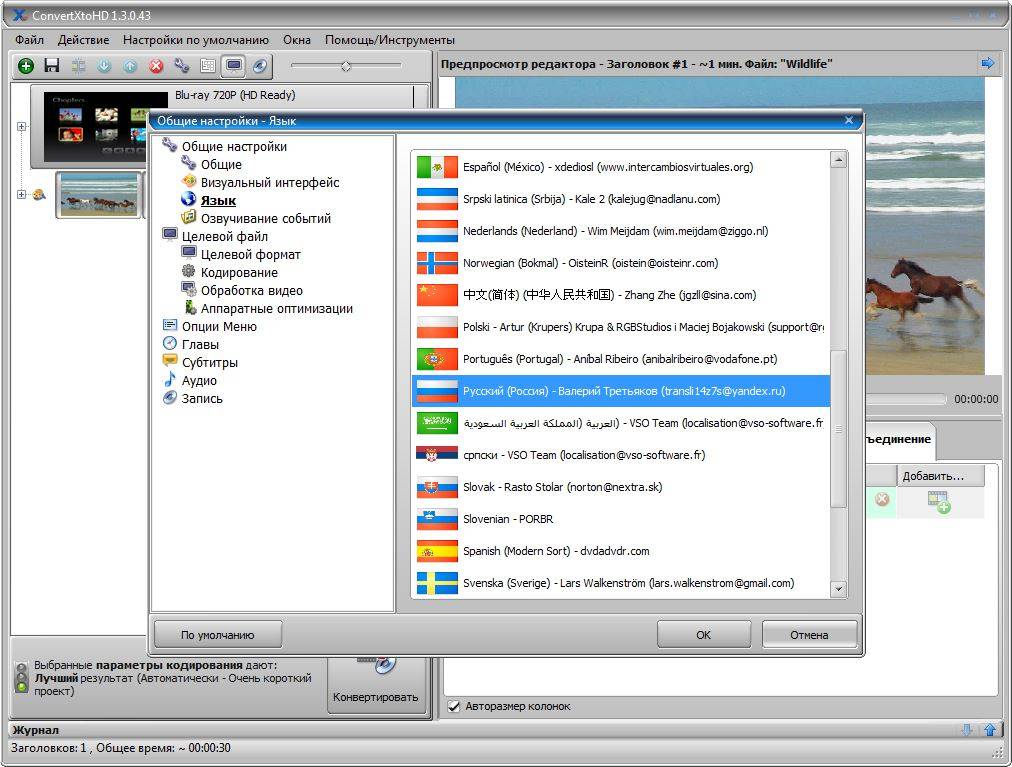Click the add video filmstrip plus icon
The height and width of the screenshot is (767, 1012).
tap(938, 502)
